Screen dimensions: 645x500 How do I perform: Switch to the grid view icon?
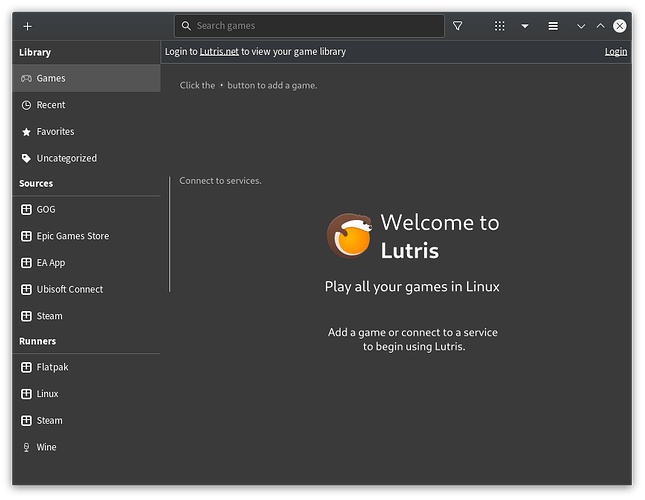[x=499, y=26]
